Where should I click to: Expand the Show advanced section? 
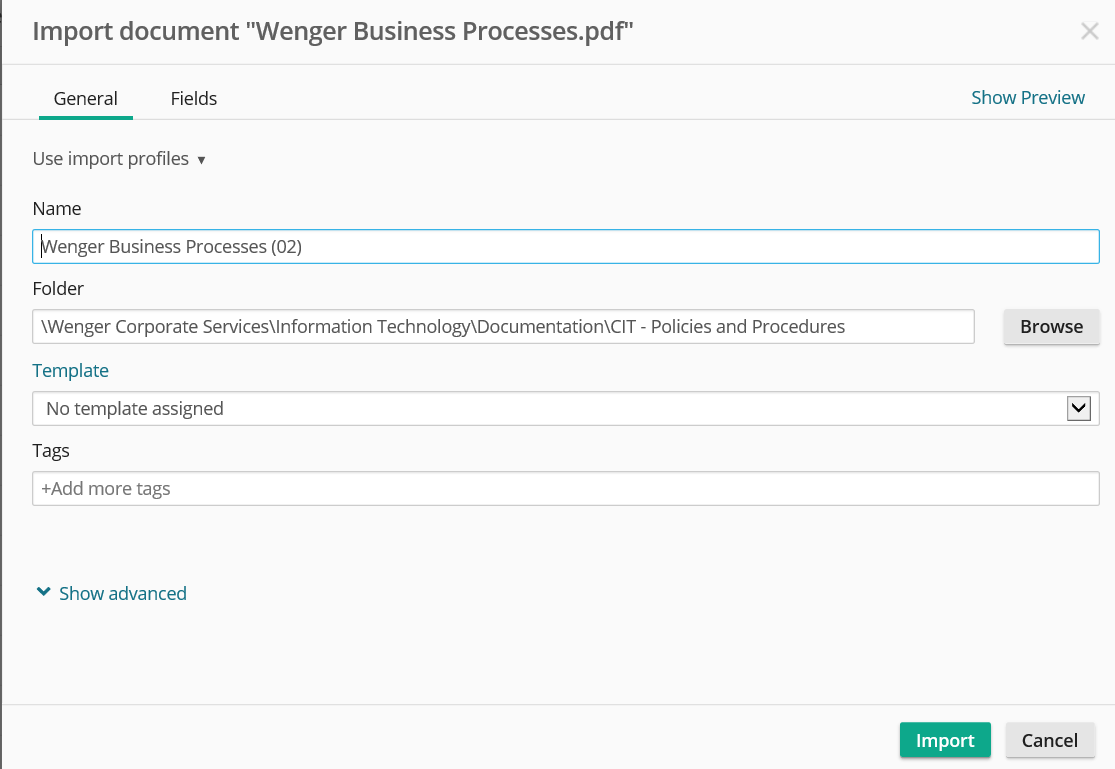pyautogui.click(x=122, y=593)
